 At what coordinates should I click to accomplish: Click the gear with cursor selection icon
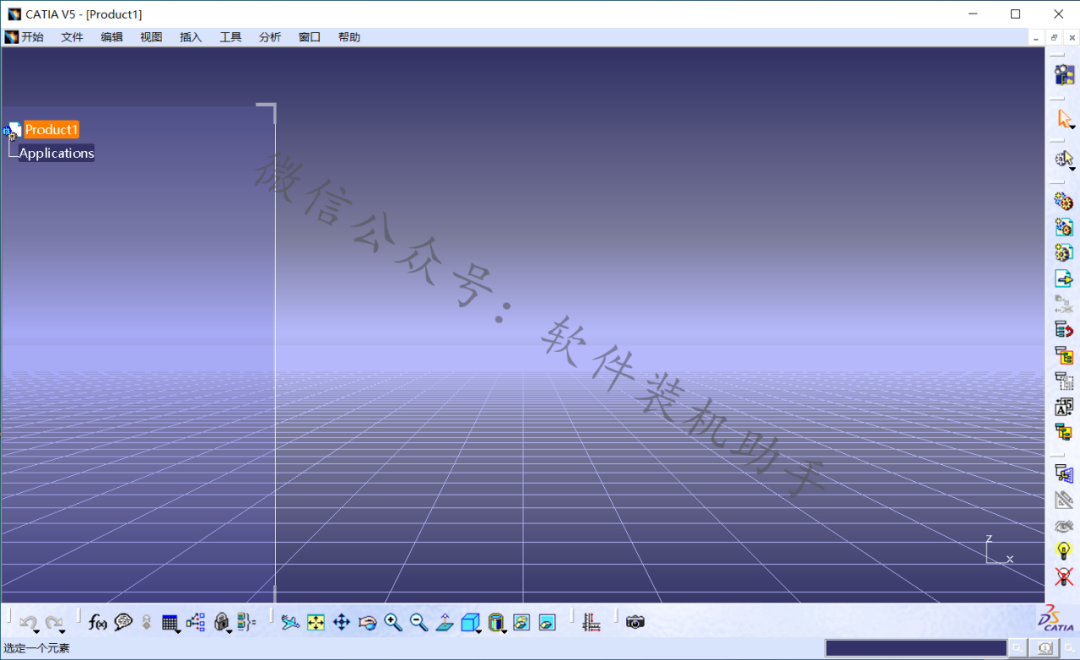[1063, 159]
